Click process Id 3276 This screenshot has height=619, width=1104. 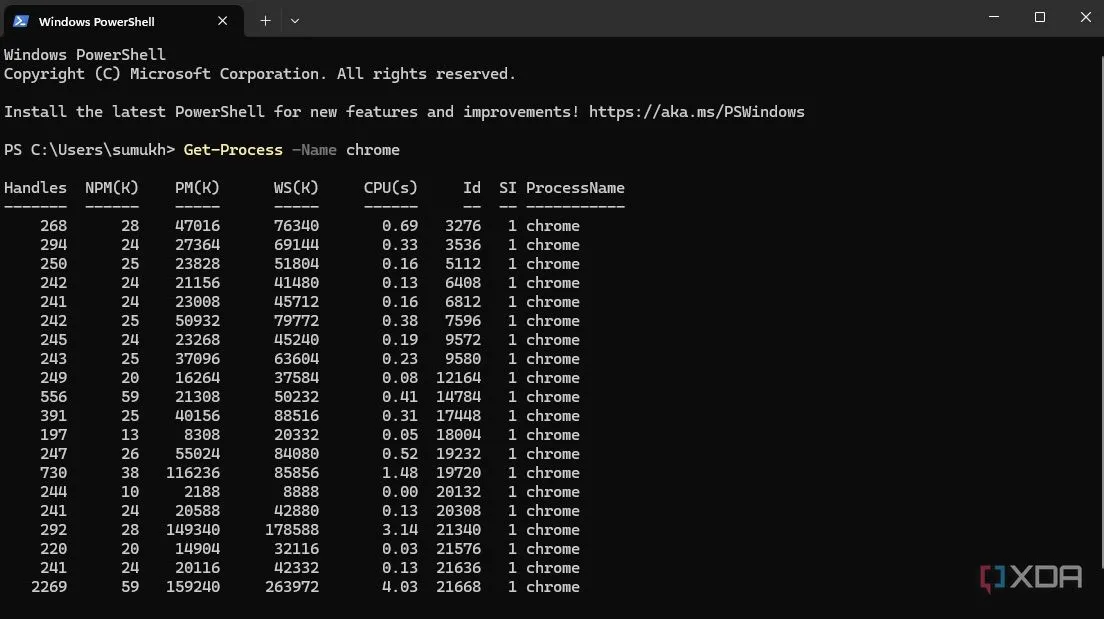463,226
